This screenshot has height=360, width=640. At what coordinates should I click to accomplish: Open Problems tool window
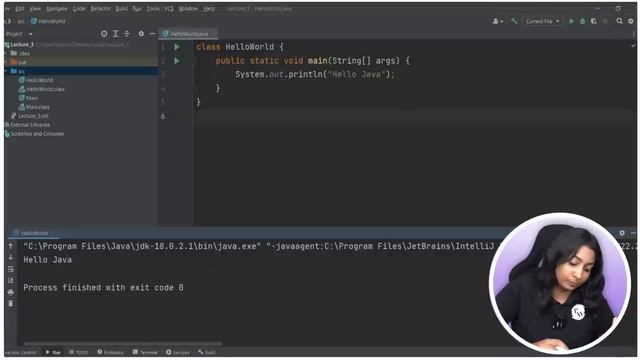click(x=110, y=352)
